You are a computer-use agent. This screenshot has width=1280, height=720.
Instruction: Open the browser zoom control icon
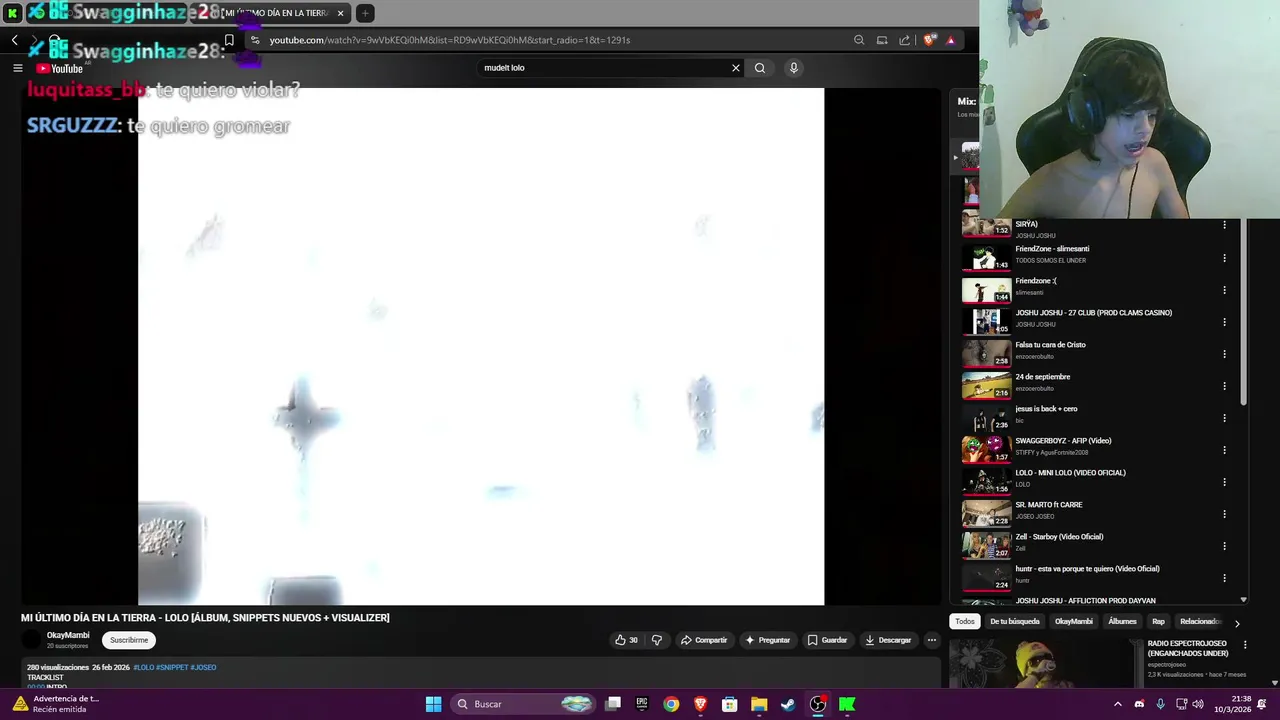tap(859, 40)
